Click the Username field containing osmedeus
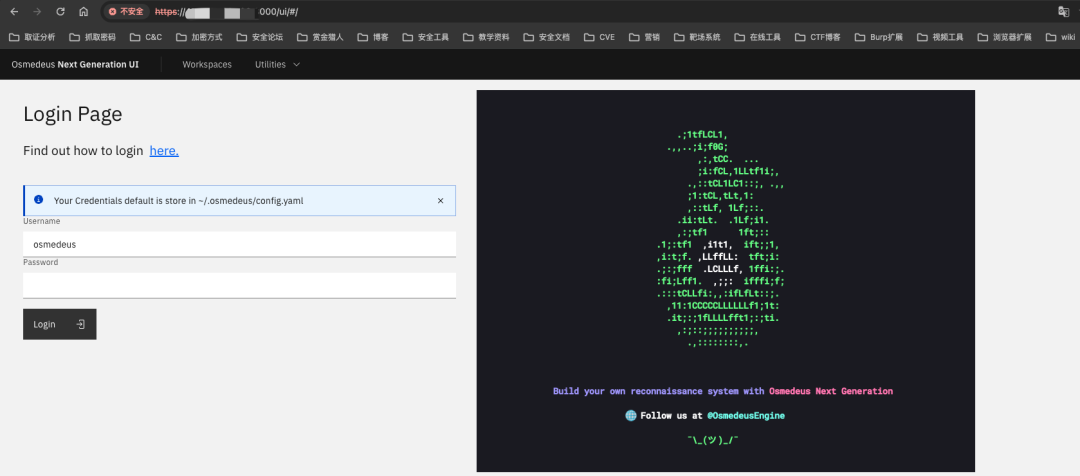 [x=240, y=244]
